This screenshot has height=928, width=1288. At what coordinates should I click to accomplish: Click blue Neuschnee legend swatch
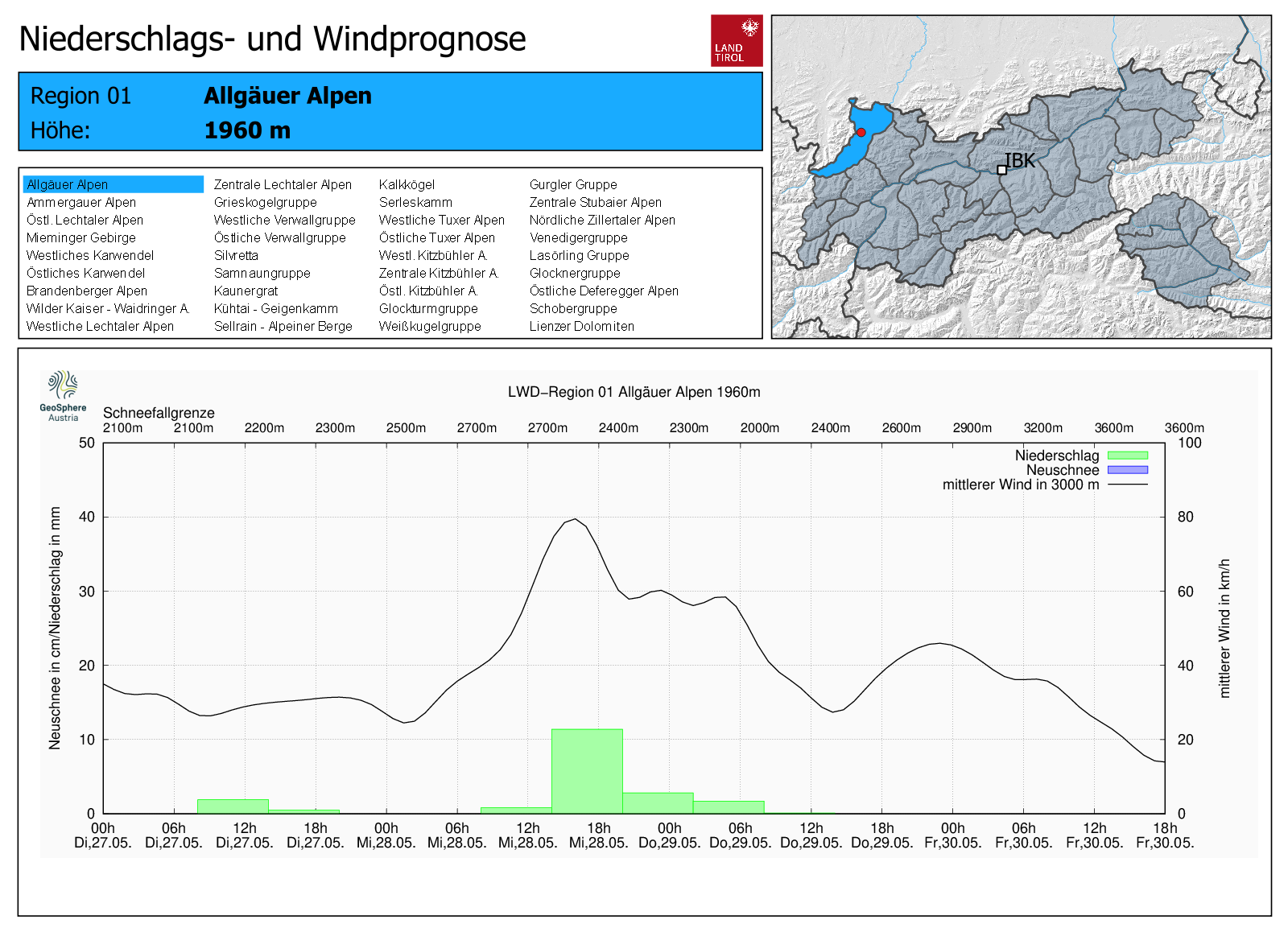[x=1128, y=470]
